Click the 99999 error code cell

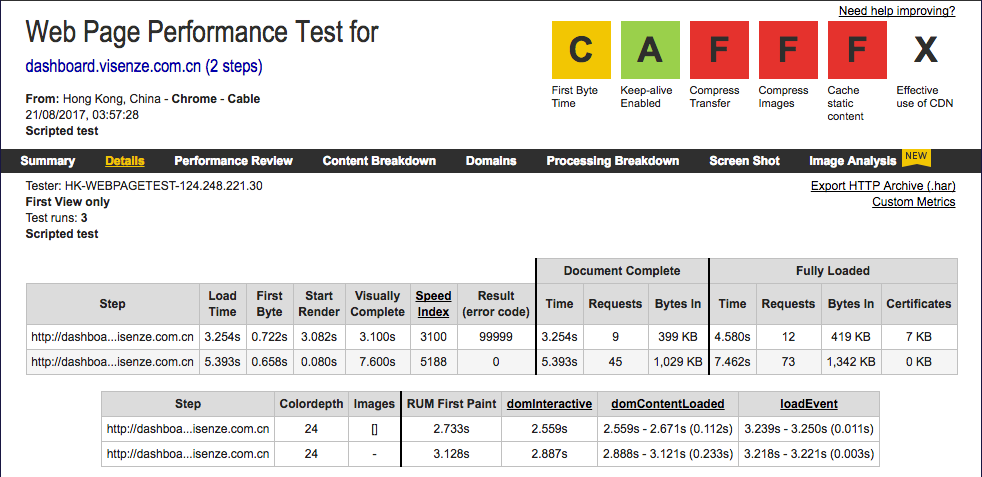click(496, 337)
